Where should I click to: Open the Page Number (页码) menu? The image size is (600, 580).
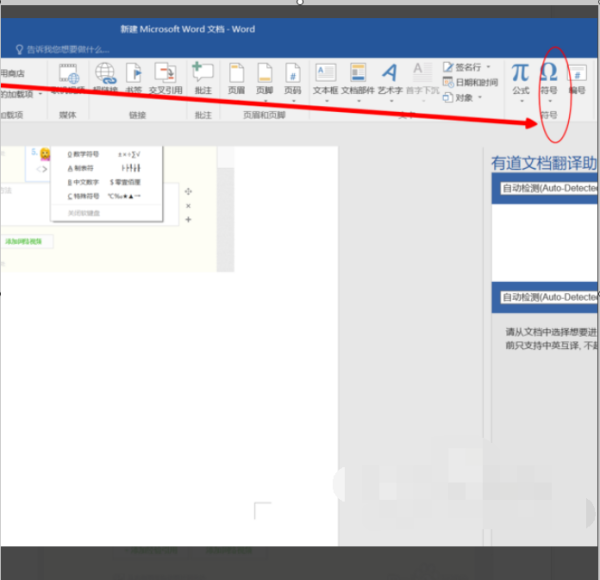point(293,80)
